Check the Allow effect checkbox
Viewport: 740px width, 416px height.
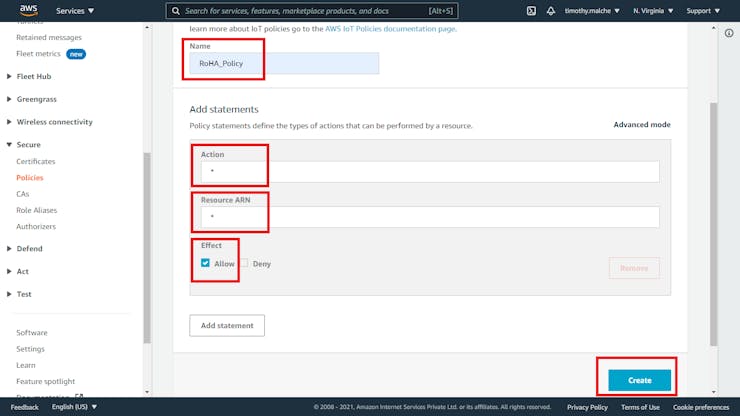point(205,263)
